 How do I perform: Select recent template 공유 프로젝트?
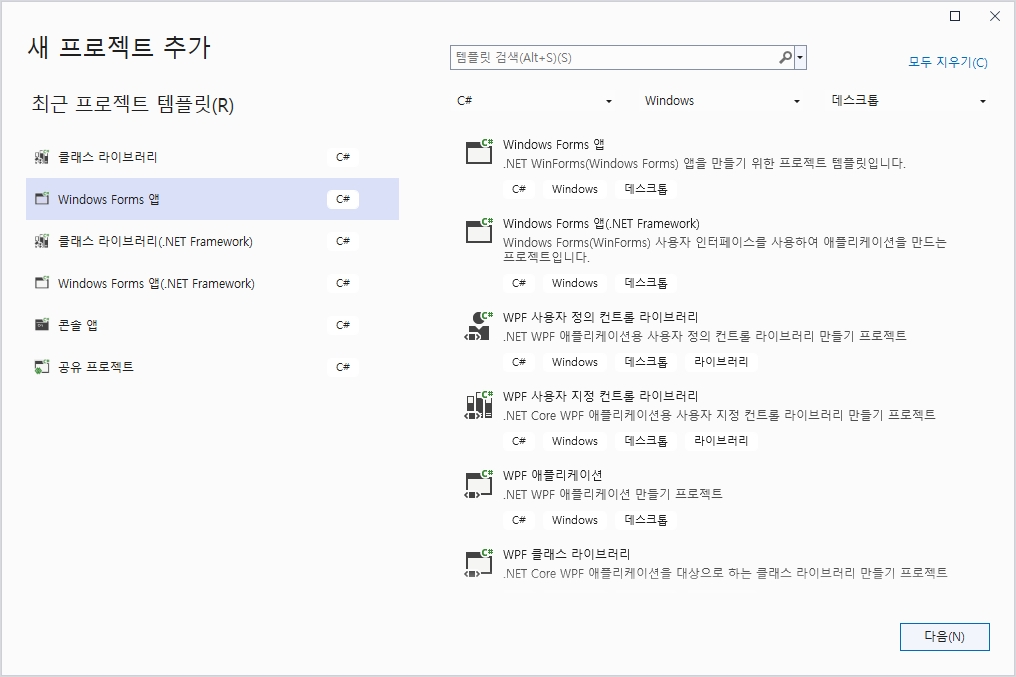tap(213, 367)
